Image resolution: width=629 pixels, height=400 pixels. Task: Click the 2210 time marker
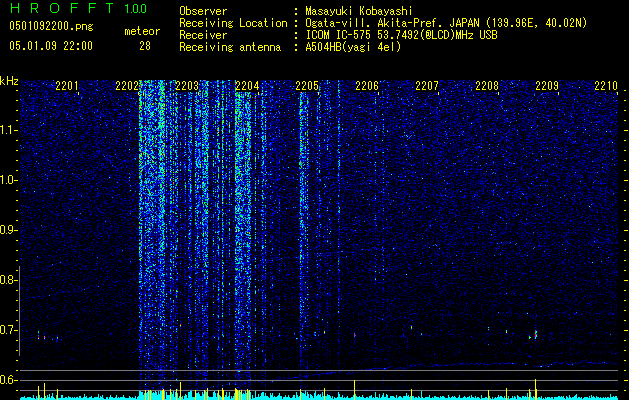pos(606,86)
